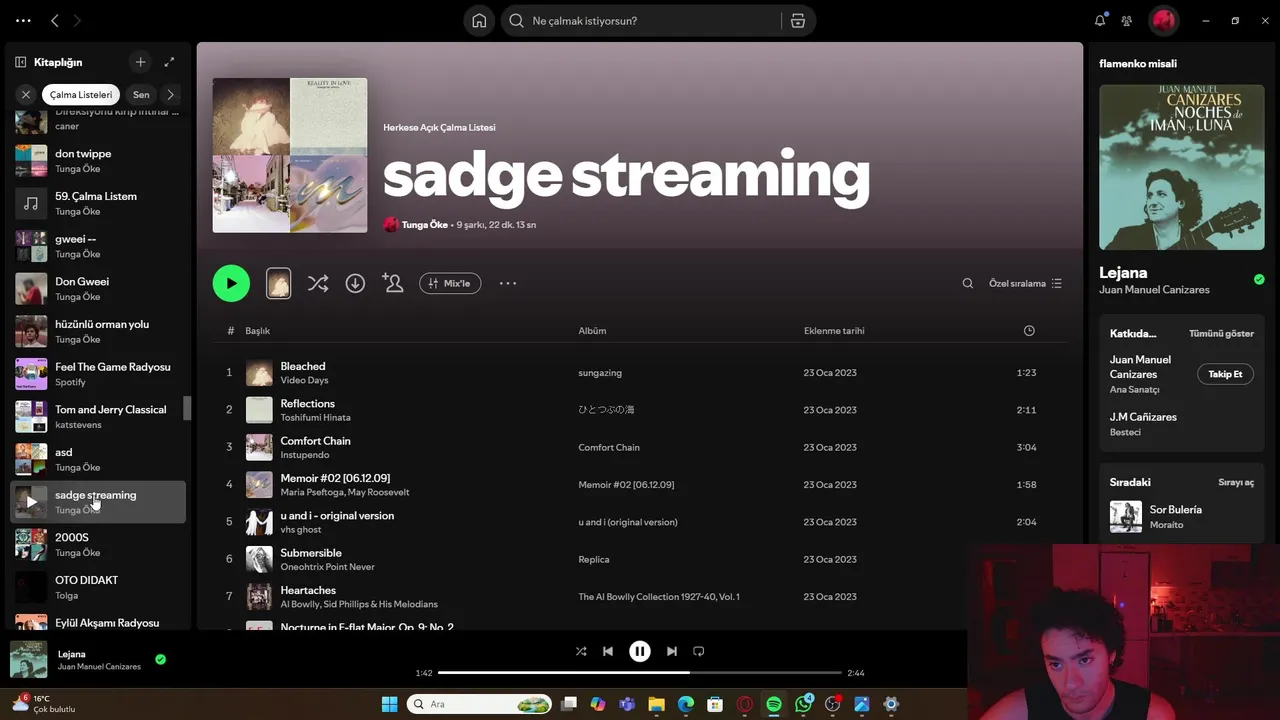Download the playlist
Viewport: 1280px width, 720px height.
point(355,283)
